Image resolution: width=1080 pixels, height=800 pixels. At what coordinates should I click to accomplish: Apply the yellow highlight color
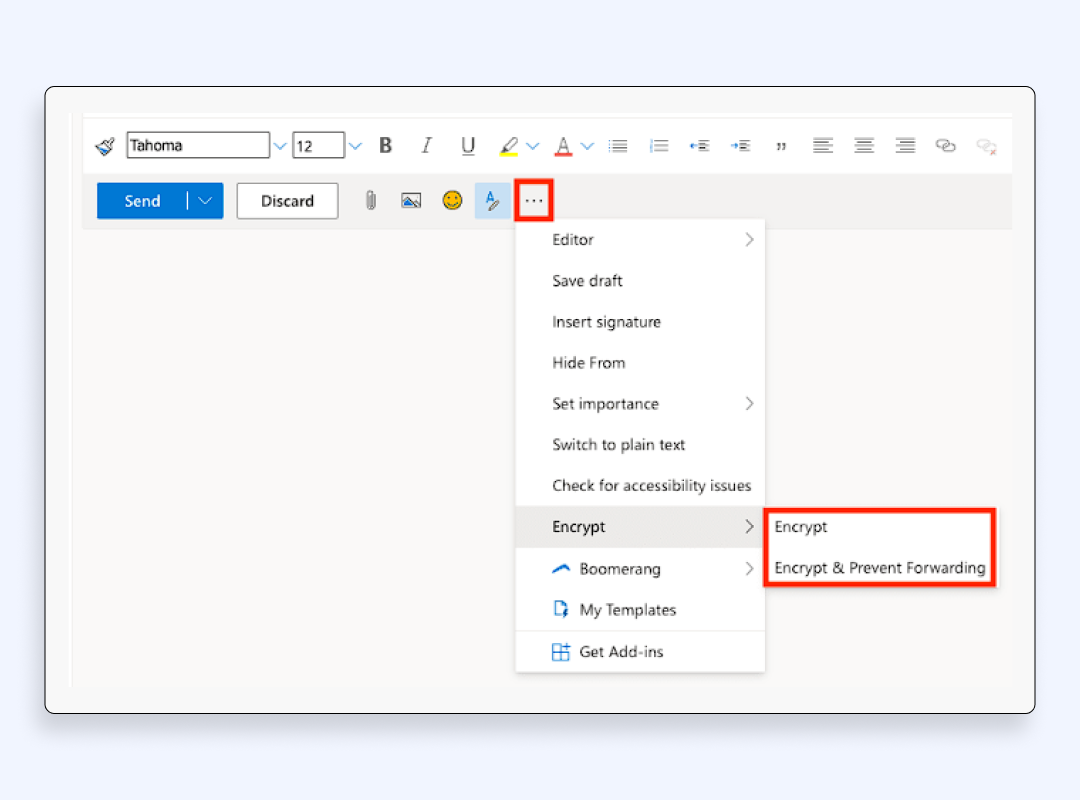[x=509, y=146]
